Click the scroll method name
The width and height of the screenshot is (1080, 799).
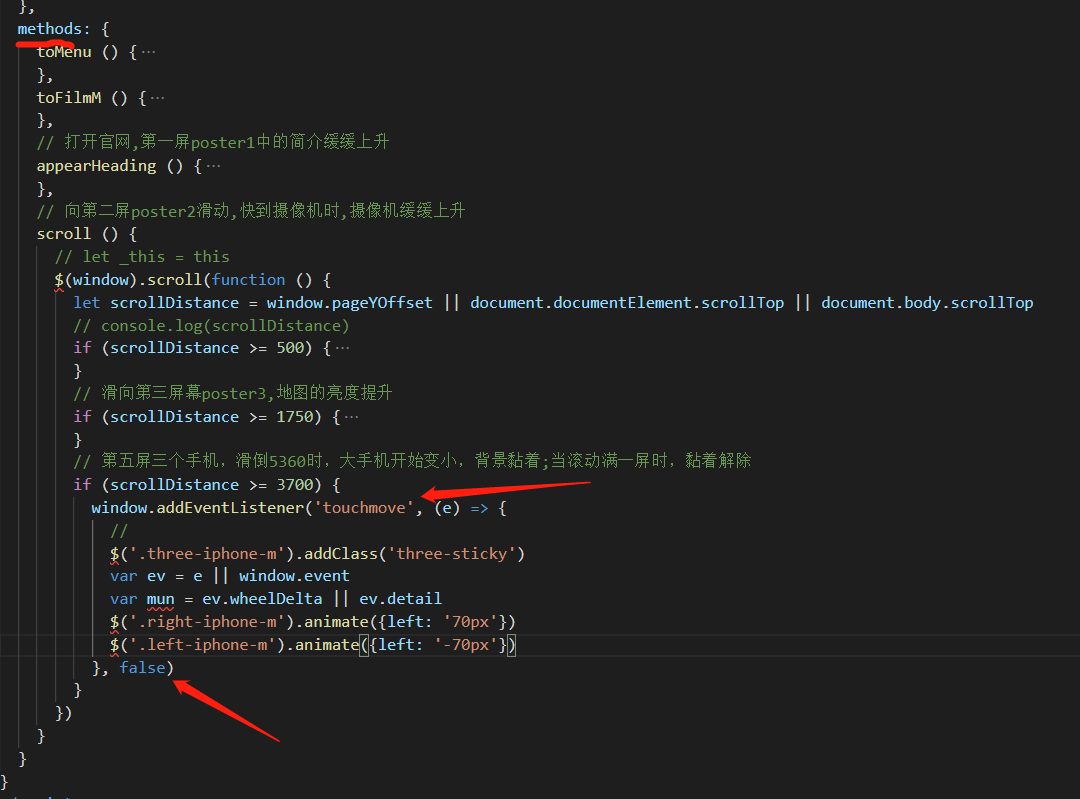tap(63, 233)
